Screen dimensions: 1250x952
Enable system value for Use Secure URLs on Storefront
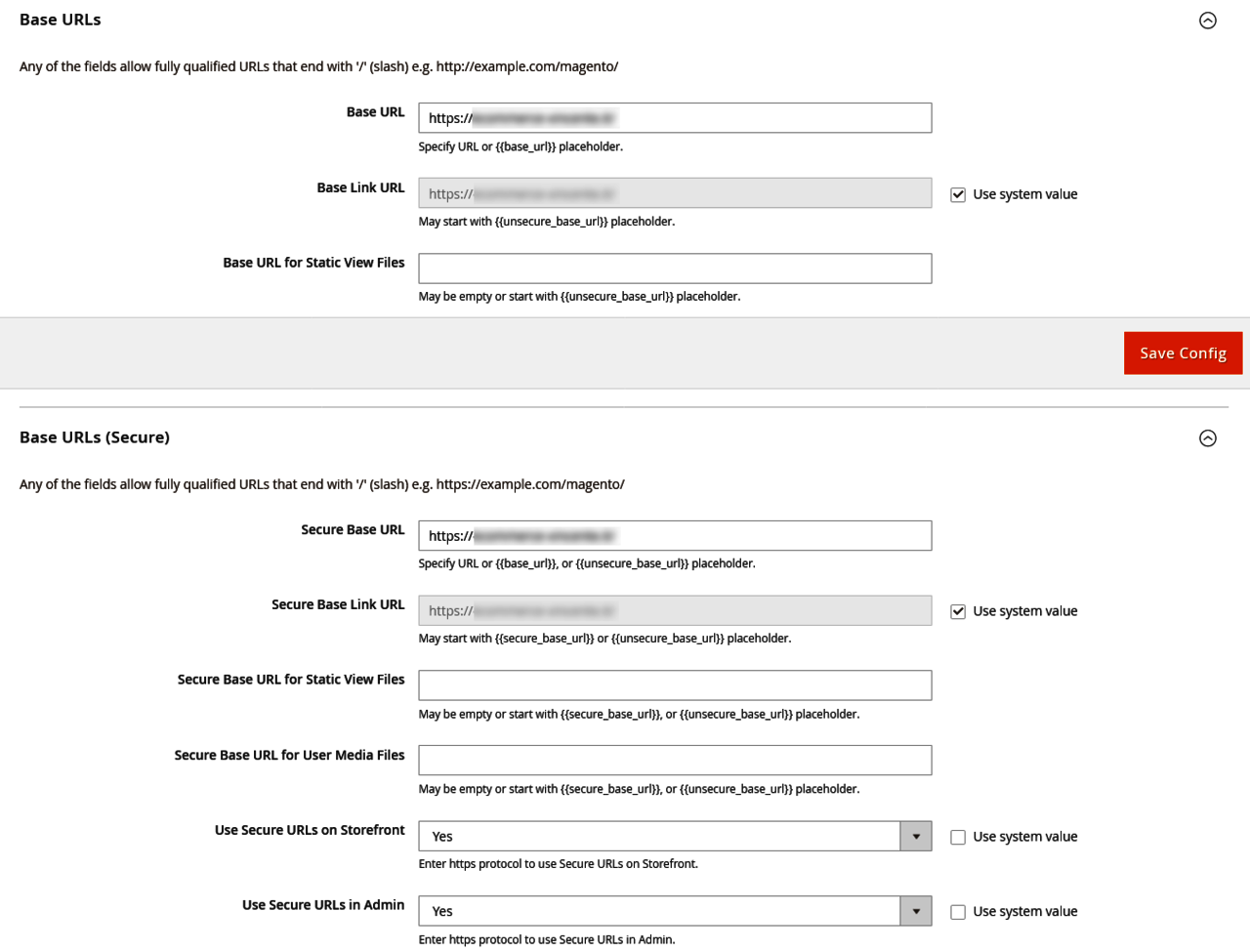click(958, 837)
